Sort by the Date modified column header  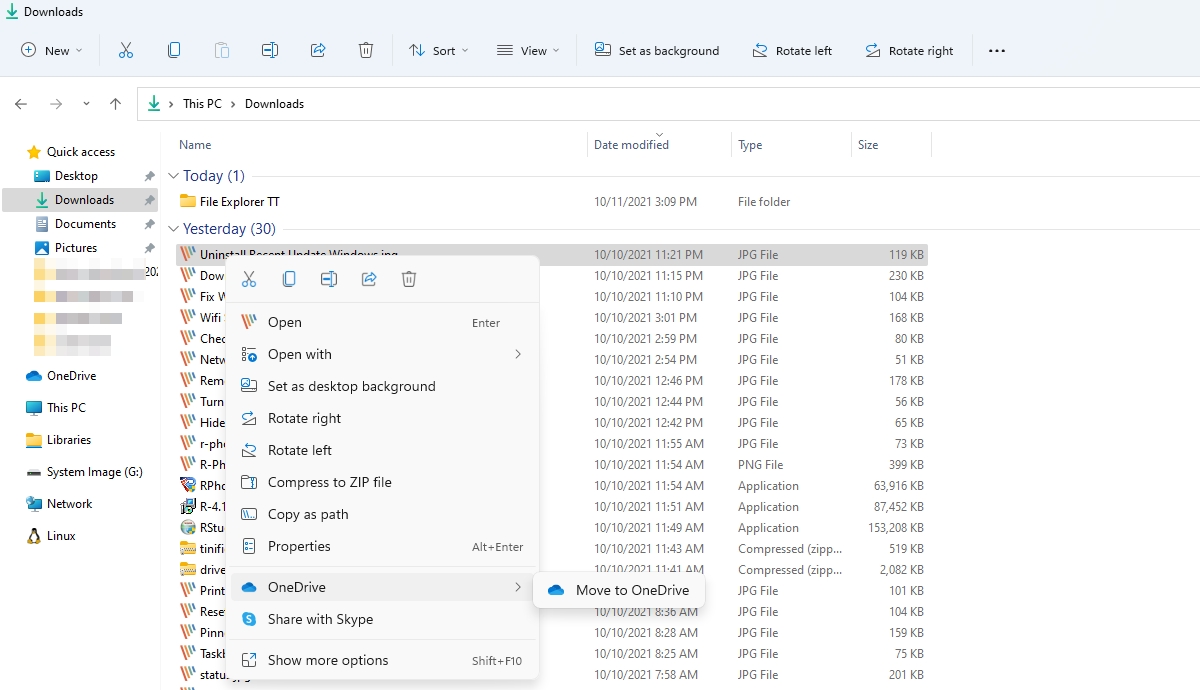(x=631, y=145)
